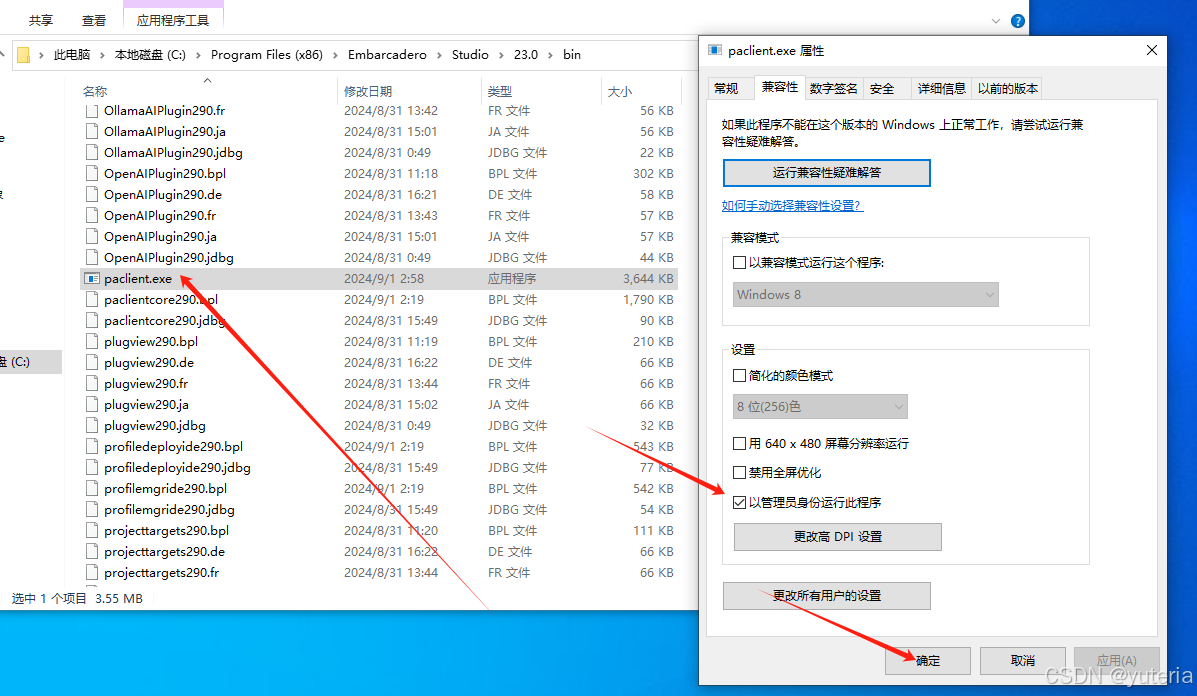This screenshot has width=1197, height=696.
Task: Switch to the 兼容性 tab
Action: click(x=779, y=87)
